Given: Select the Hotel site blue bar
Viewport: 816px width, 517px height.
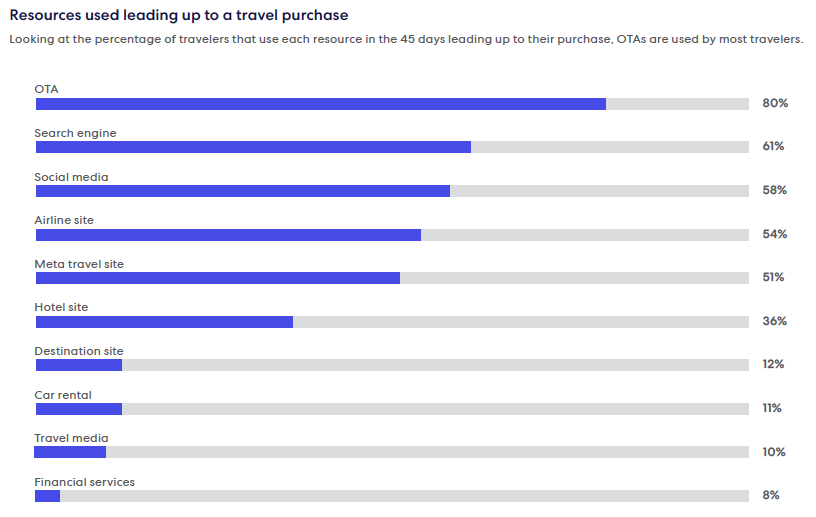Looking at the screenshot, I should pos(164,322).
